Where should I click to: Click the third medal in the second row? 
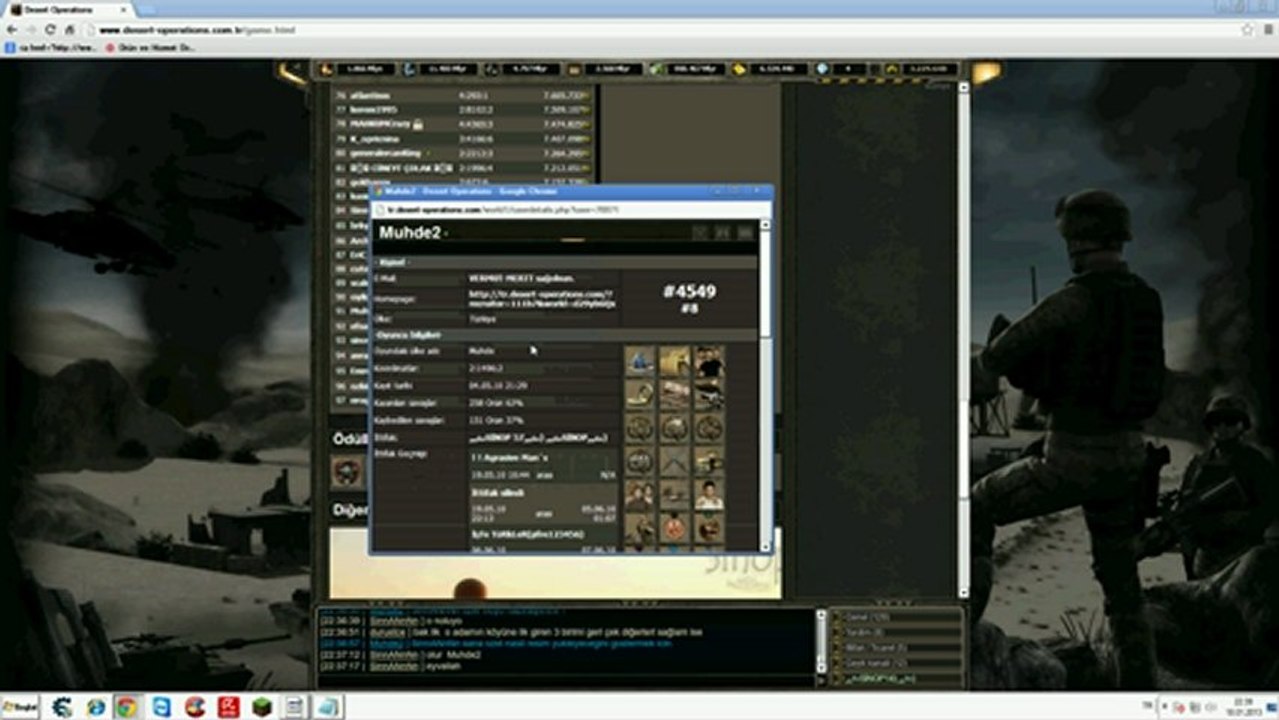click(x=709, y=395)
